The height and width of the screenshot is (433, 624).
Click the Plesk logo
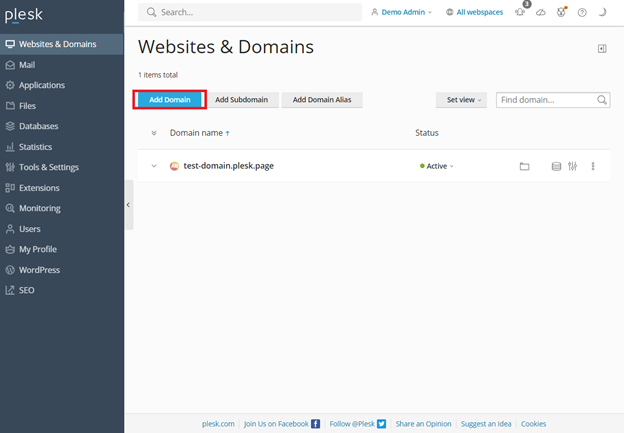[23, 15]
